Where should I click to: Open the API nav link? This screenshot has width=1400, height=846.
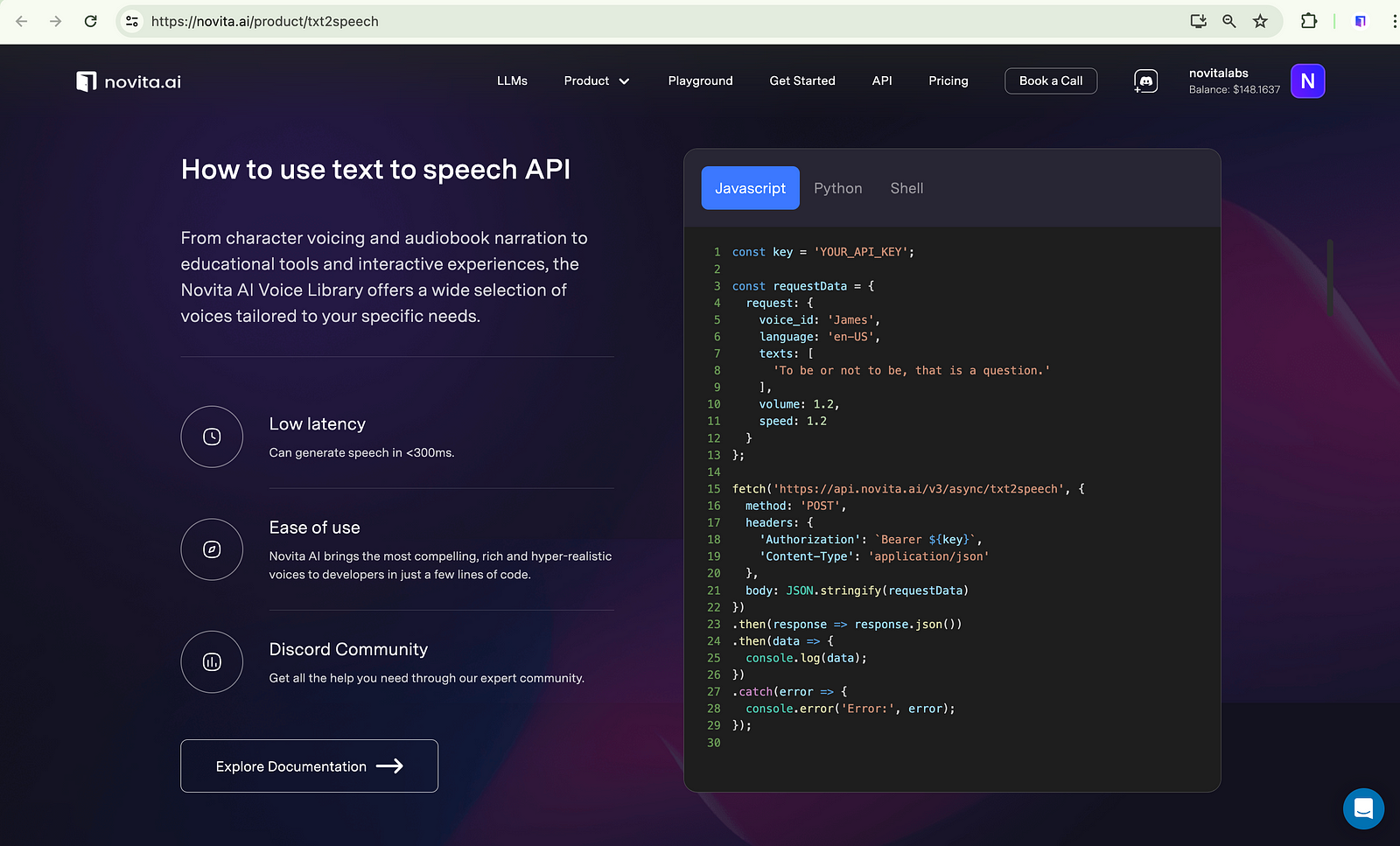coord(882,80)
